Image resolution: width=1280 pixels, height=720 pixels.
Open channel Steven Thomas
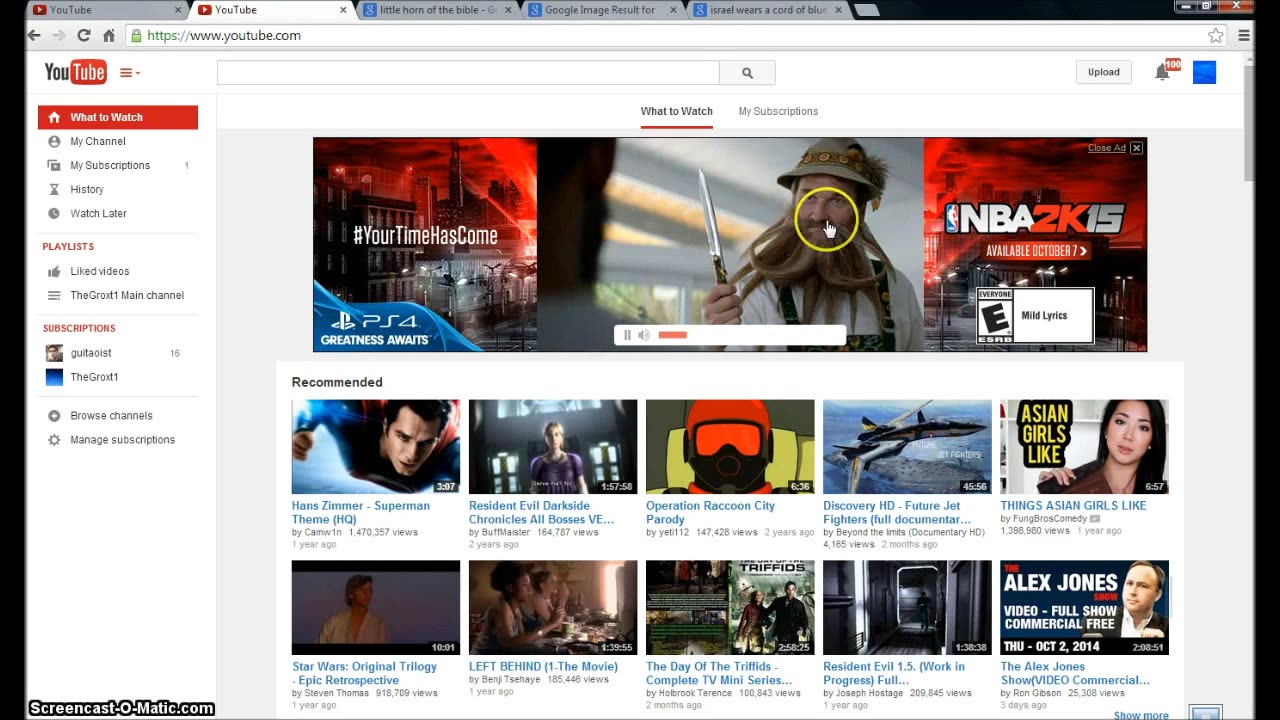(336, 693)
